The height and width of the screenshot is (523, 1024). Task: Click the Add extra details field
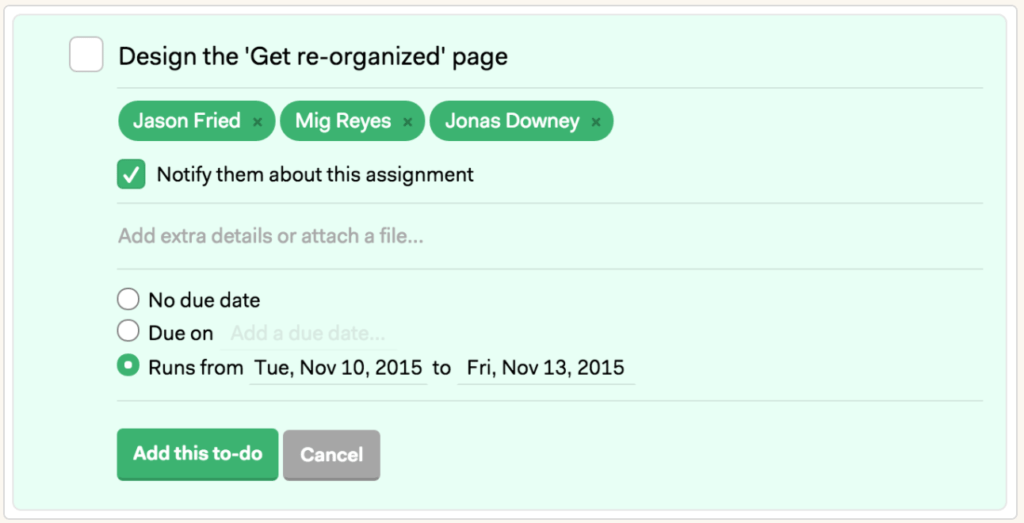(x=550, y=236)
